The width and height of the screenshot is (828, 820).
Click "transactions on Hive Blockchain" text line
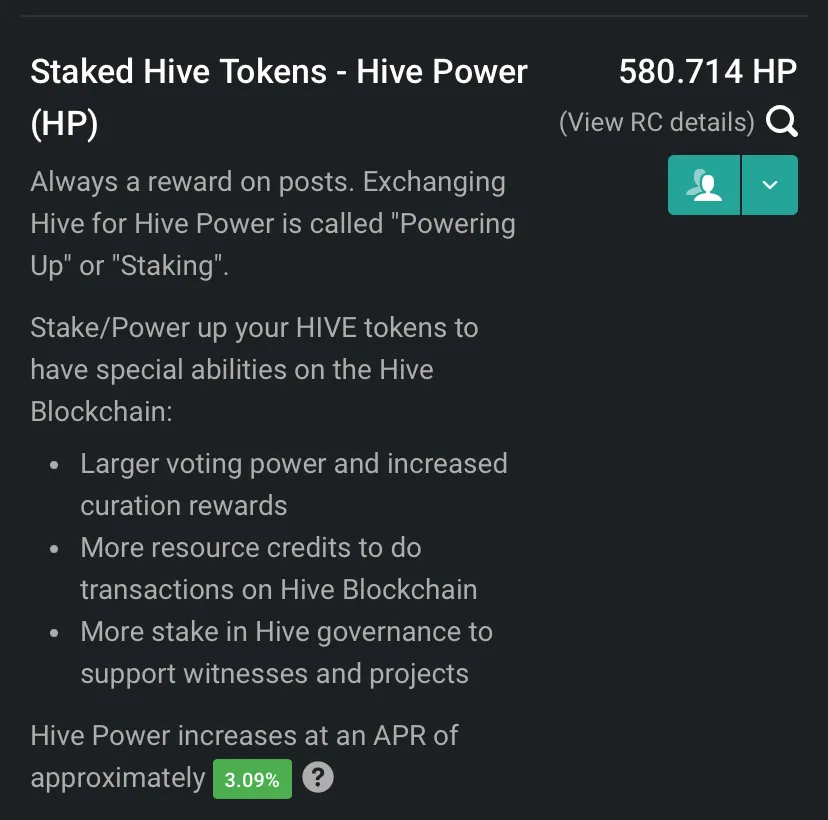(278, 590)
